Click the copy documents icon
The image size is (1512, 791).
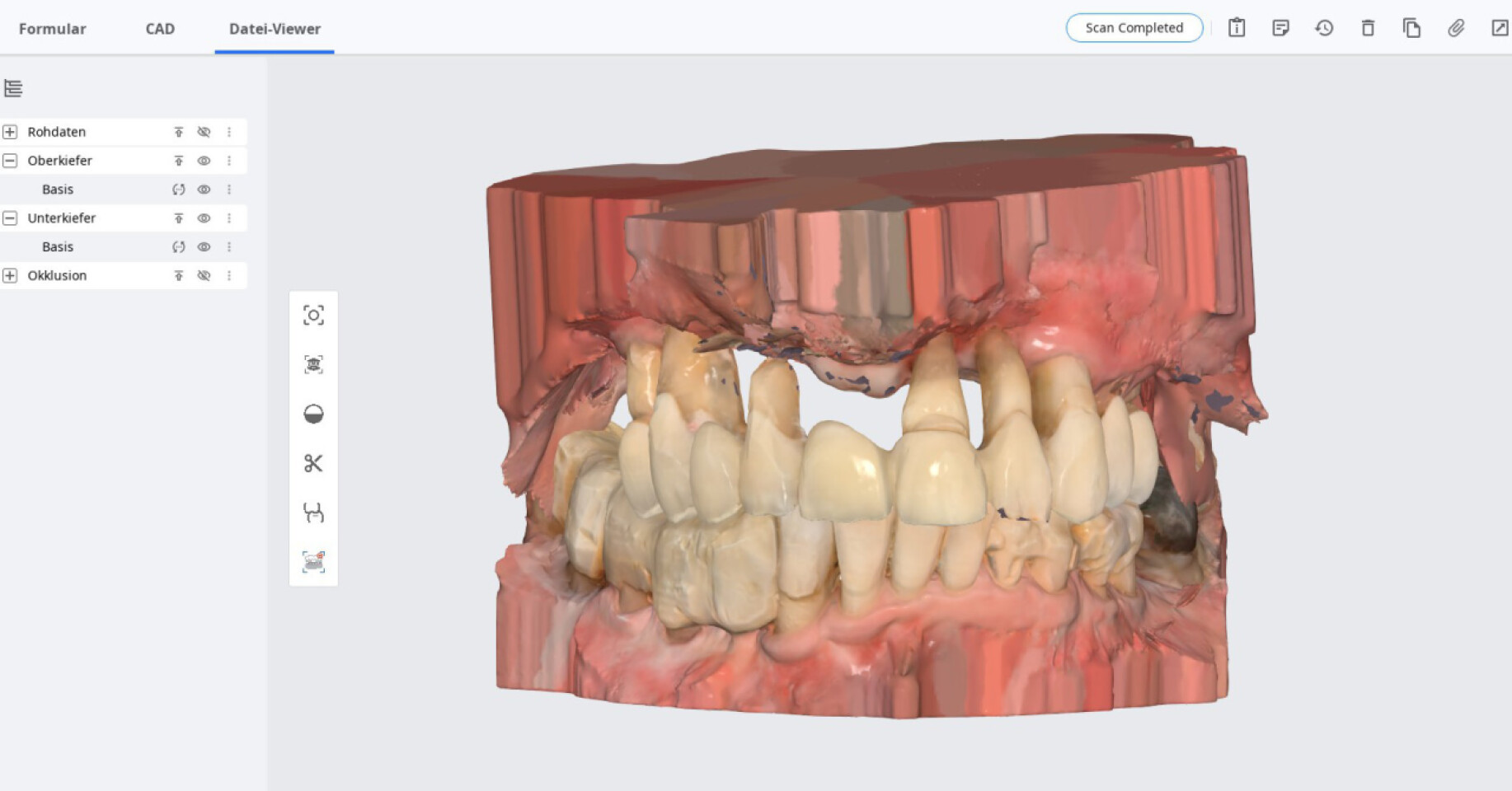point(1411,28)
